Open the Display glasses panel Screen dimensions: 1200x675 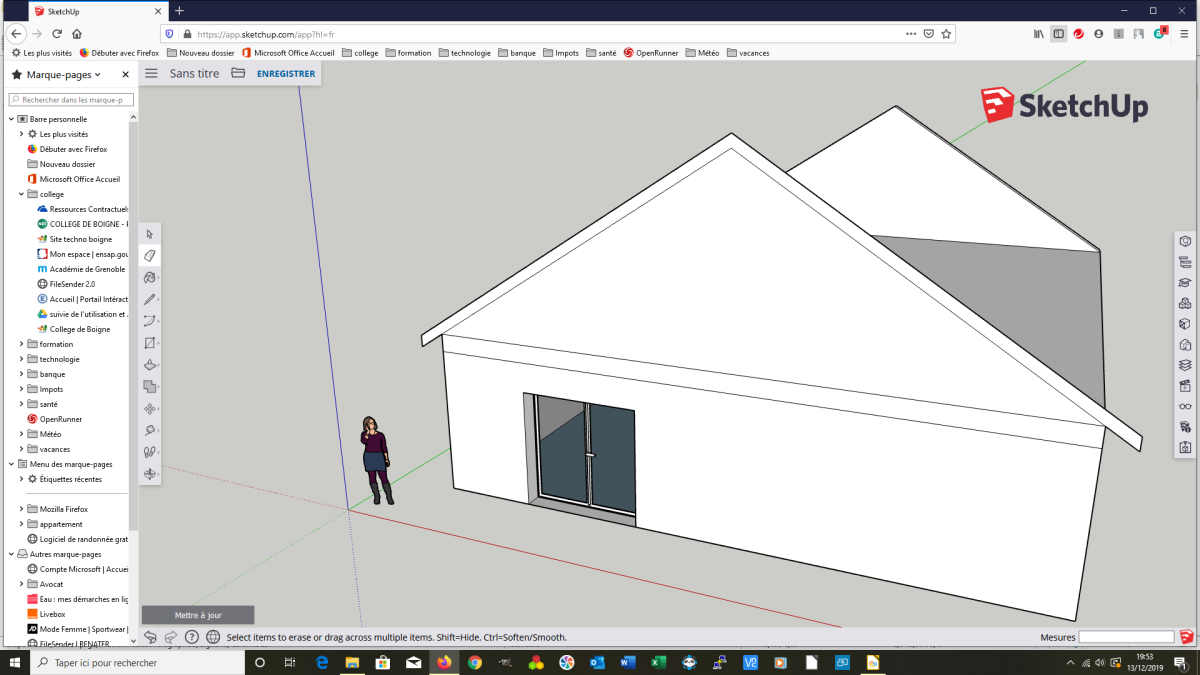1185,406
